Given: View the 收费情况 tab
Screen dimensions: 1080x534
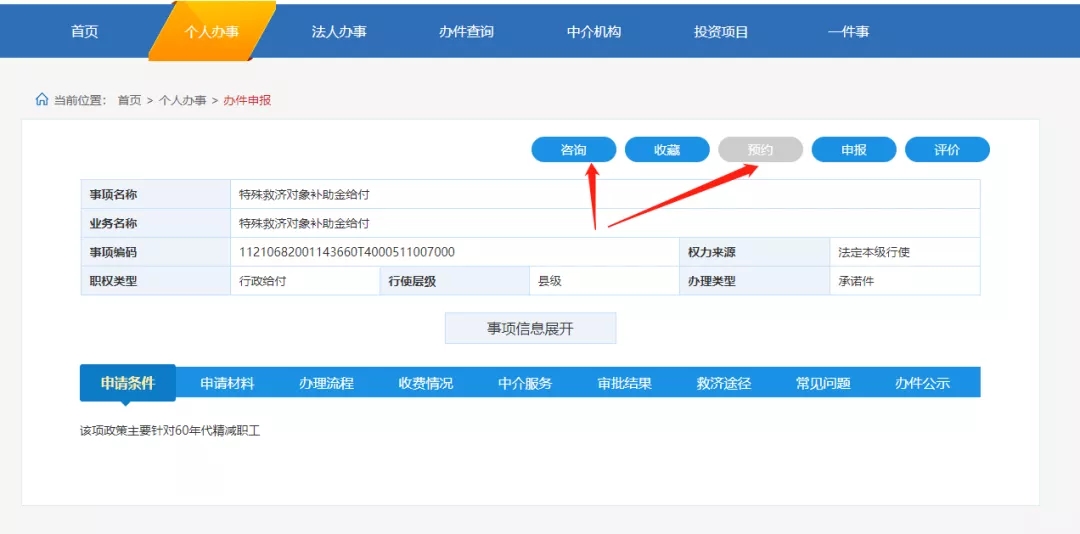Looking at the screenshot, I should [426, 383].
